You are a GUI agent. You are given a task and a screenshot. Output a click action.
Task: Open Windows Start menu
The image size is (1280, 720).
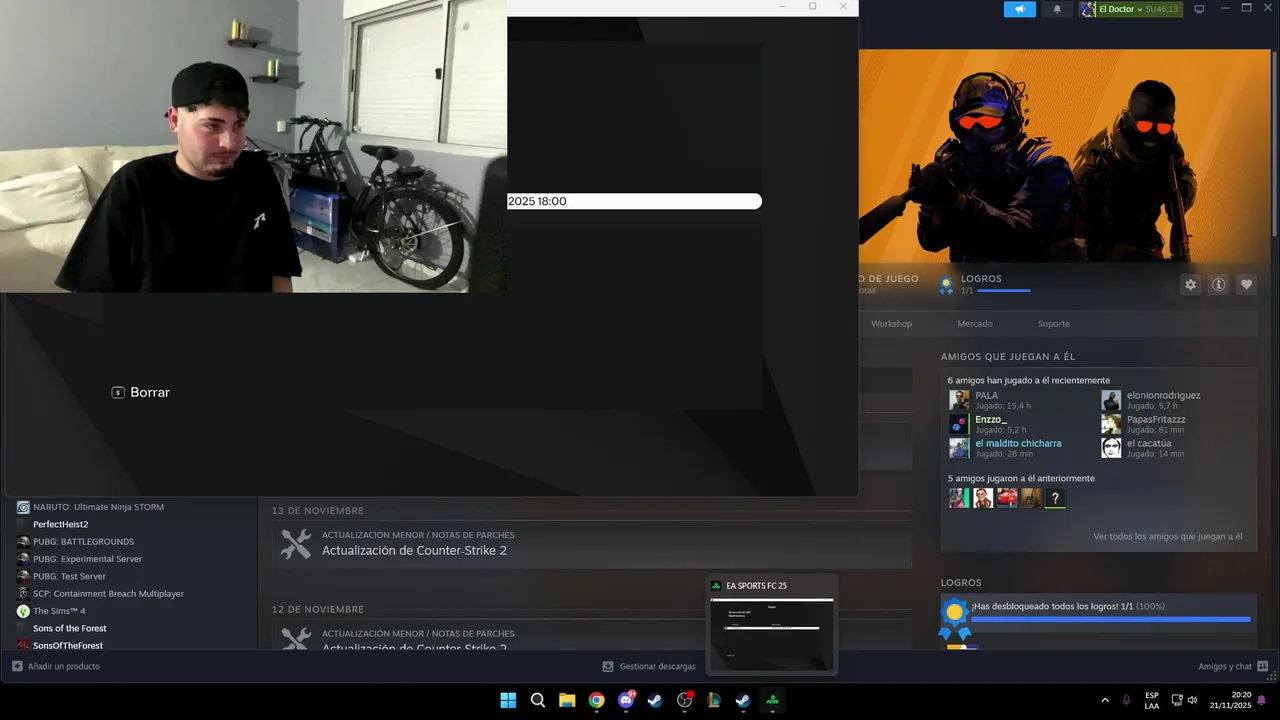[x=508, y=700]
